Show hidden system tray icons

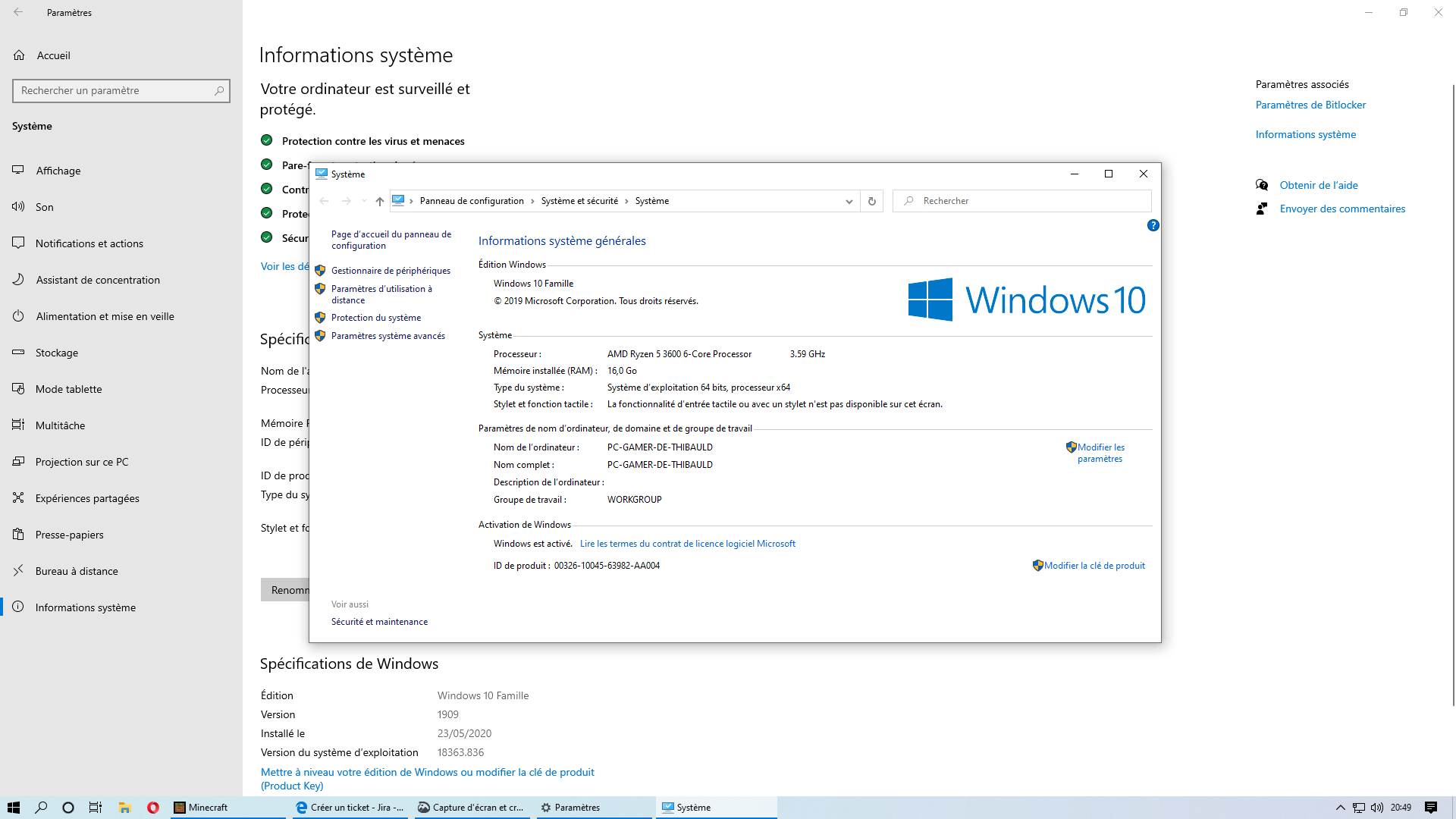[1340, 808]
